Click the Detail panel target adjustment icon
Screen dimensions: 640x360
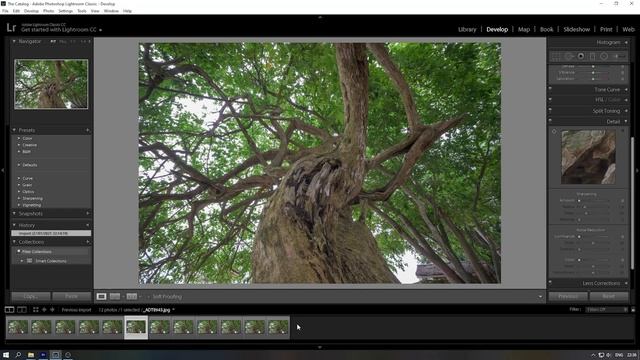[x=554, y=131]
